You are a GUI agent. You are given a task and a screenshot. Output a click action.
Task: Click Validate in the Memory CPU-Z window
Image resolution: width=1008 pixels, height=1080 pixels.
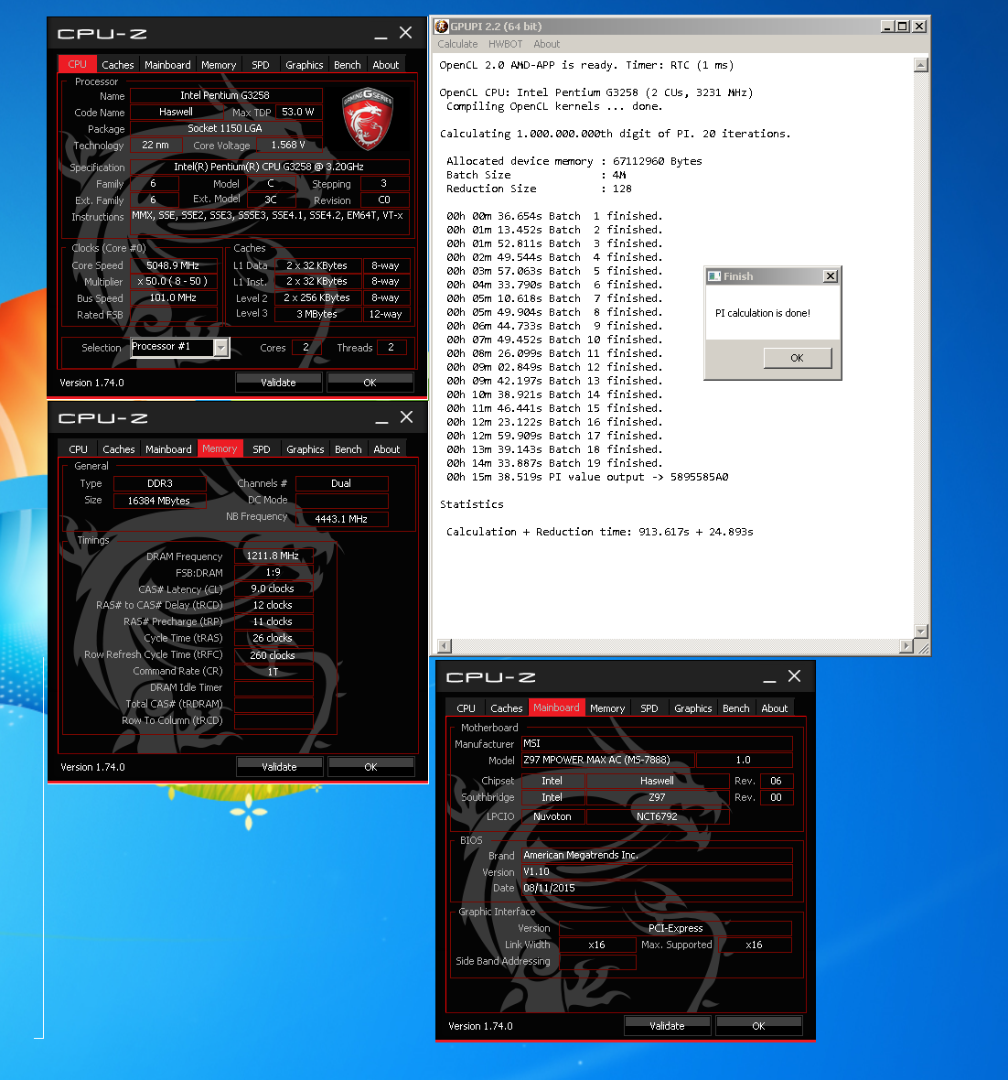279,767
